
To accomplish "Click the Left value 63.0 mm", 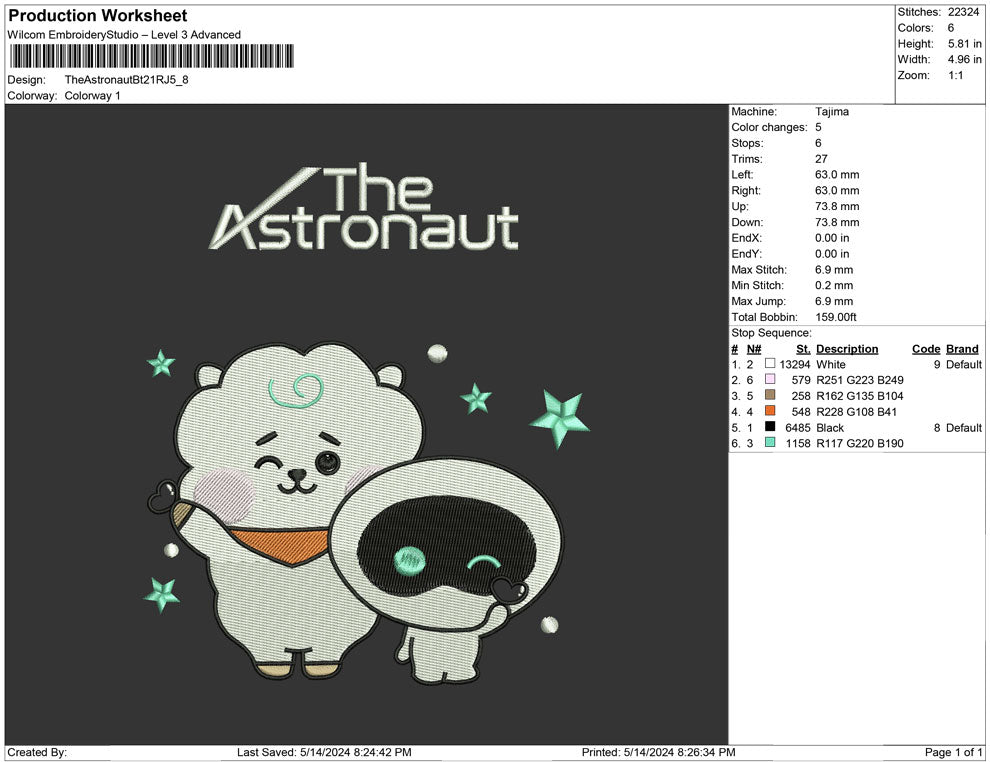I will pyautogui.click(x=837, y=175).
